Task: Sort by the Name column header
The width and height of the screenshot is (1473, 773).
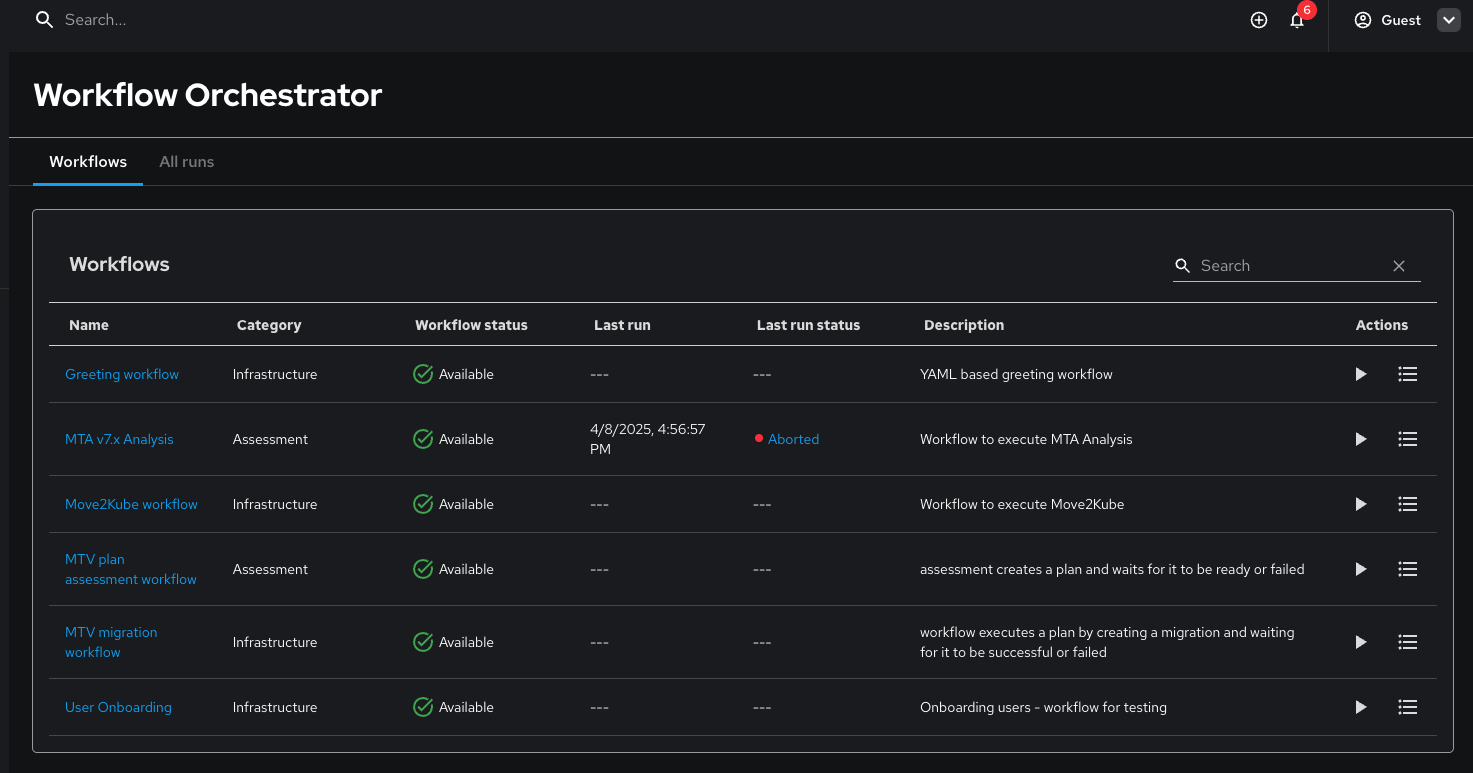Action: tap(89, 325)
